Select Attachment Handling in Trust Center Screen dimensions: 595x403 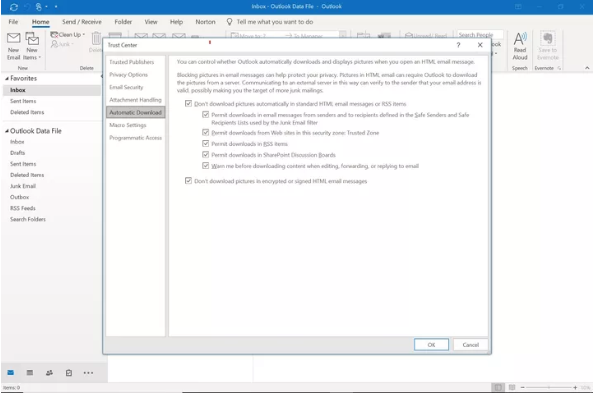[135, 100]
